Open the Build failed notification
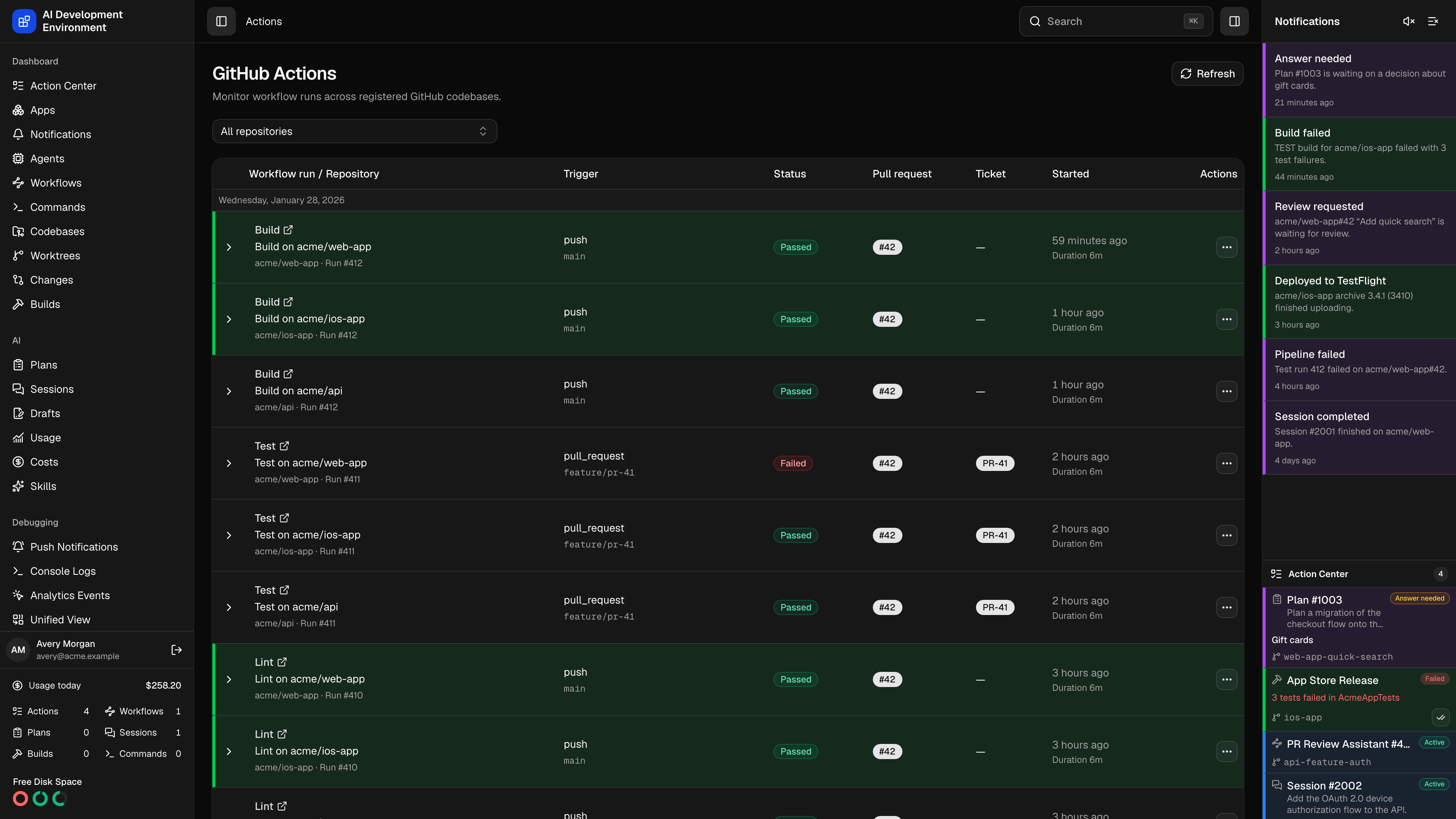This screenshot has height=819, width=1456. pyautogui.click(x=1359, y=154)
